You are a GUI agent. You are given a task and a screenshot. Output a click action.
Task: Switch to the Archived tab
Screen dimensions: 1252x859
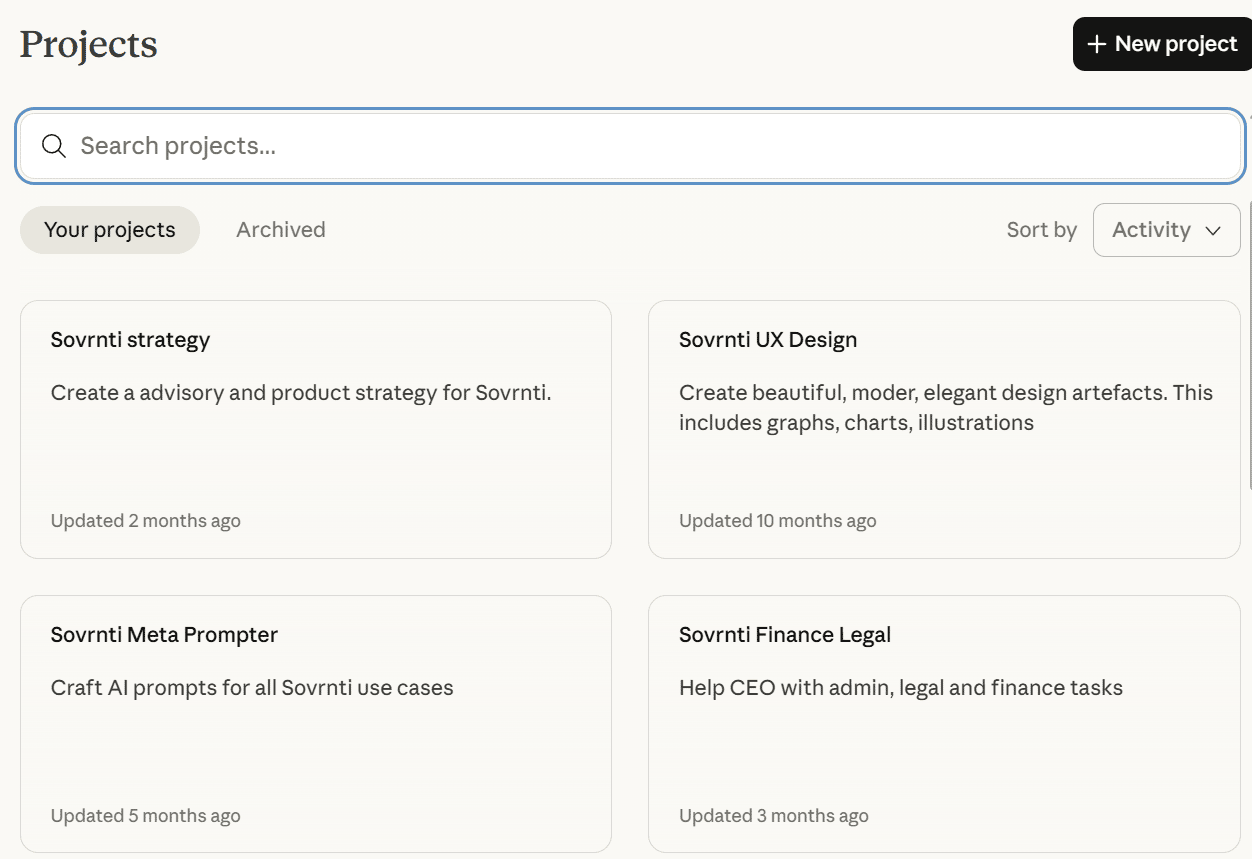(281, 230)
